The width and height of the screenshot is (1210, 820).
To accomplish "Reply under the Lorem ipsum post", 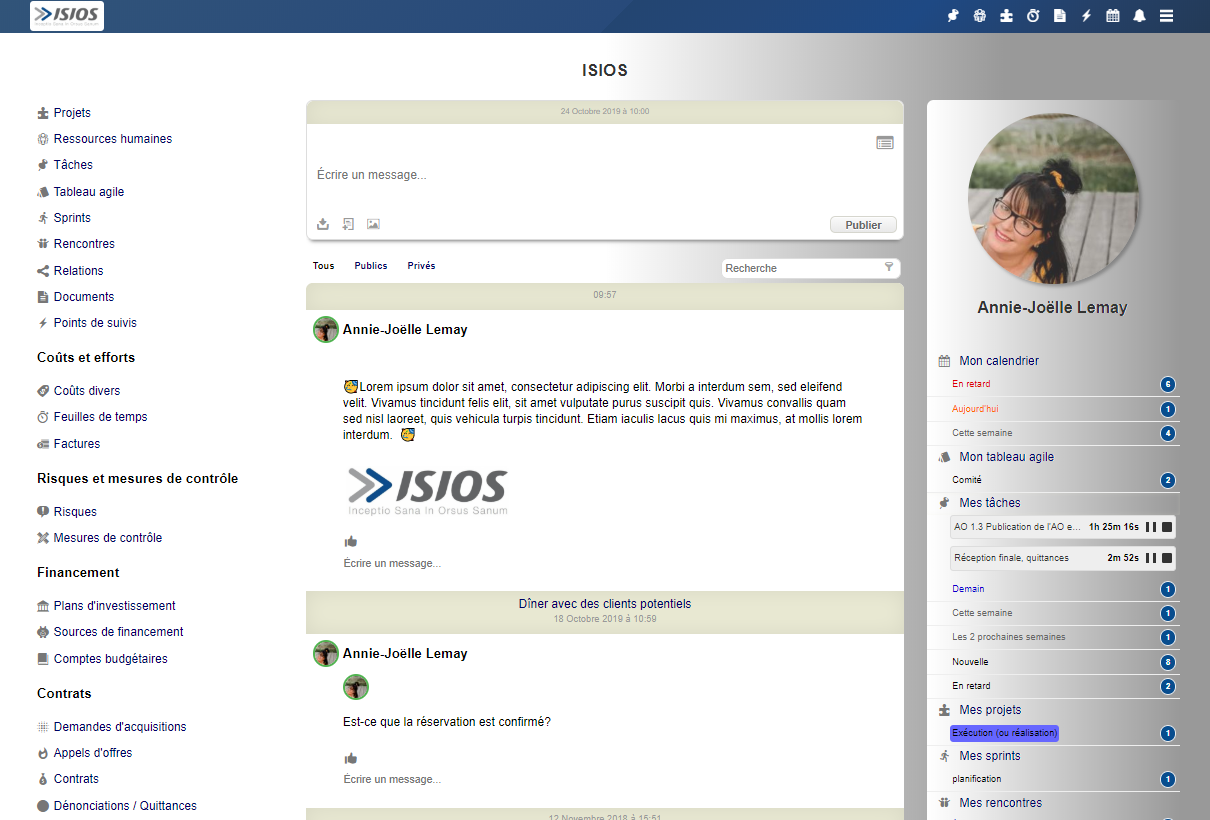I will [x=392, y=563].
